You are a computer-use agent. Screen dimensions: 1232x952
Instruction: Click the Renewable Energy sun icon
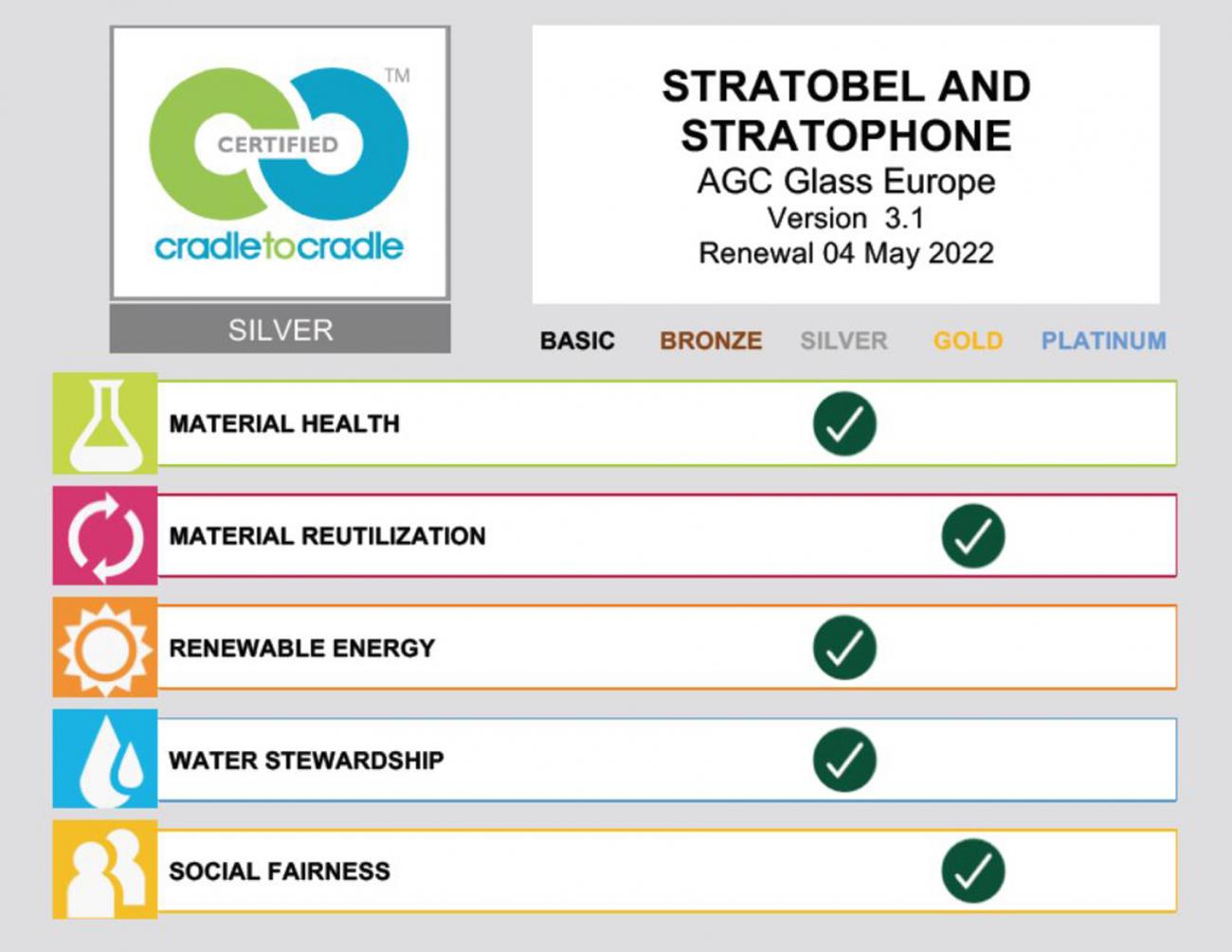(x=105, y=648)
